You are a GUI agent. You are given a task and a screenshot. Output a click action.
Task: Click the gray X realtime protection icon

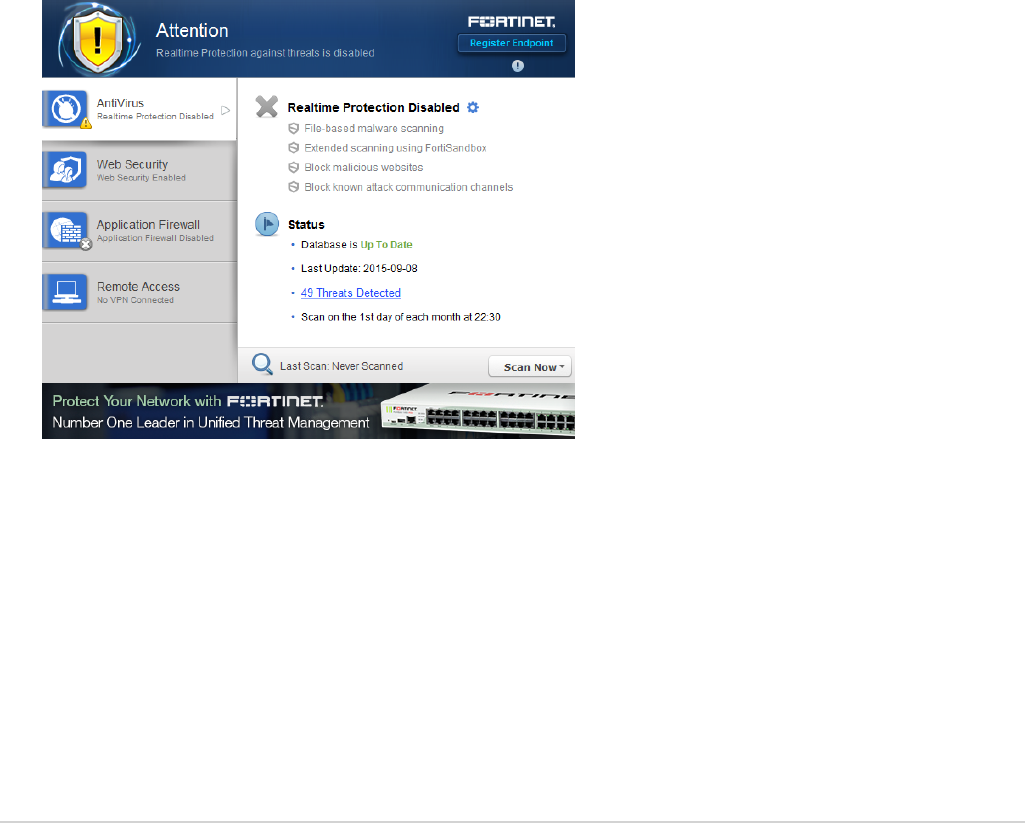pos(267,106)
